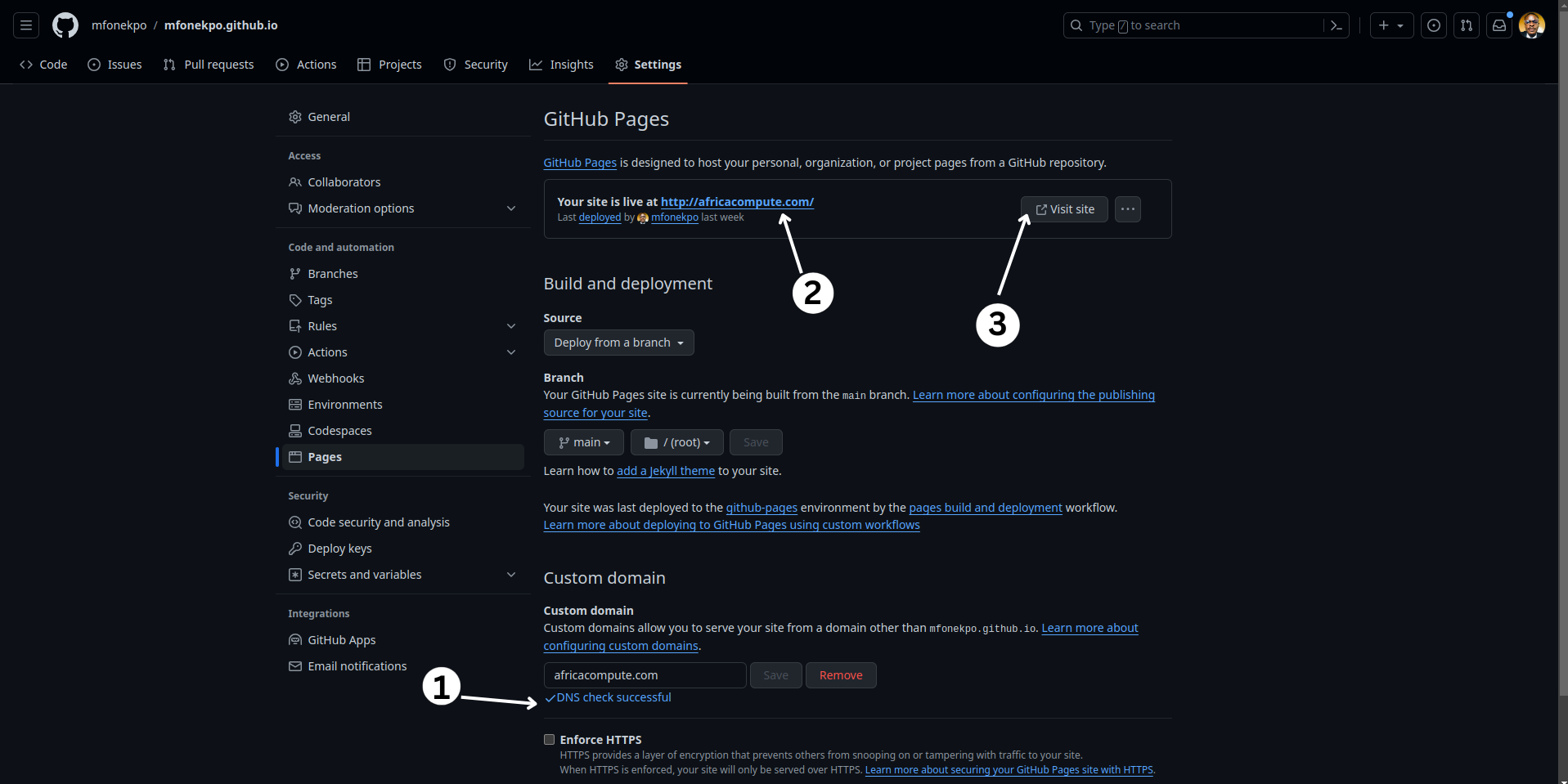Open the hamburger navigation menu
This screenshot has height=784, width=1568.
pos(26,25)
